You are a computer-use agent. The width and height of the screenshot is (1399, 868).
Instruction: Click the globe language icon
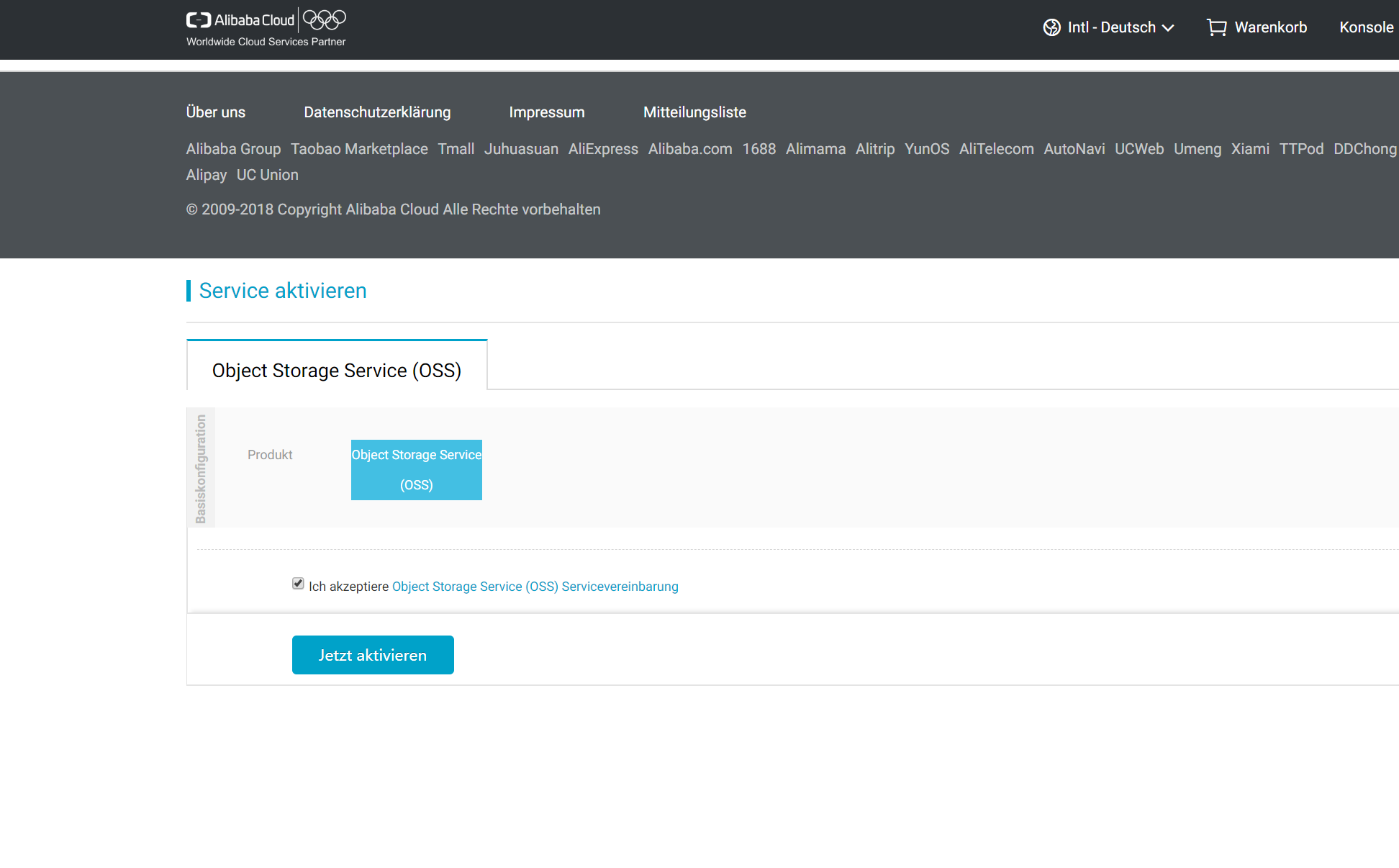[x=1051, y=27]
